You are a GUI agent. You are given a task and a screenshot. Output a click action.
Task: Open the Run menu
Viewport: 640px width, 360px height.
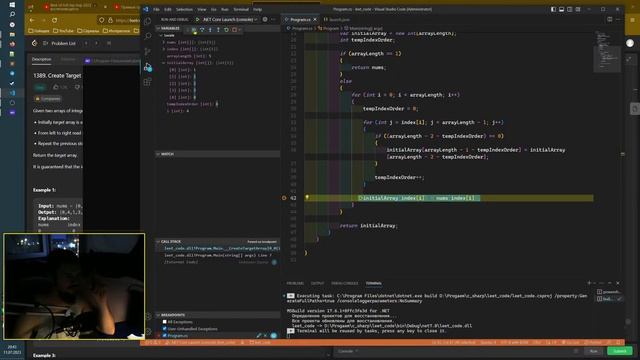[225, 9]
